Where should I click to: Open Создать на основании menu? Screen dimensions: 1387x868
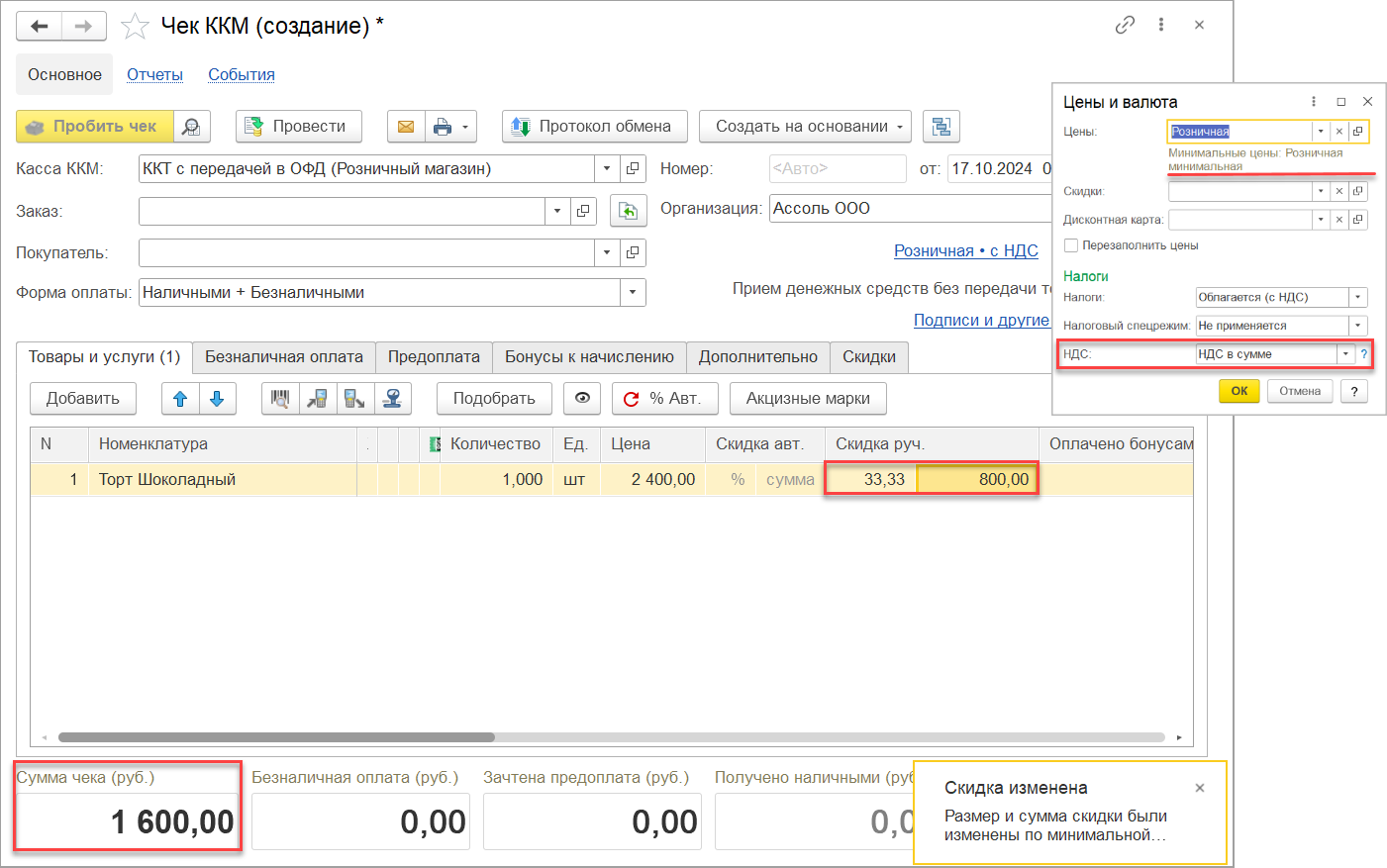point(804,127)
